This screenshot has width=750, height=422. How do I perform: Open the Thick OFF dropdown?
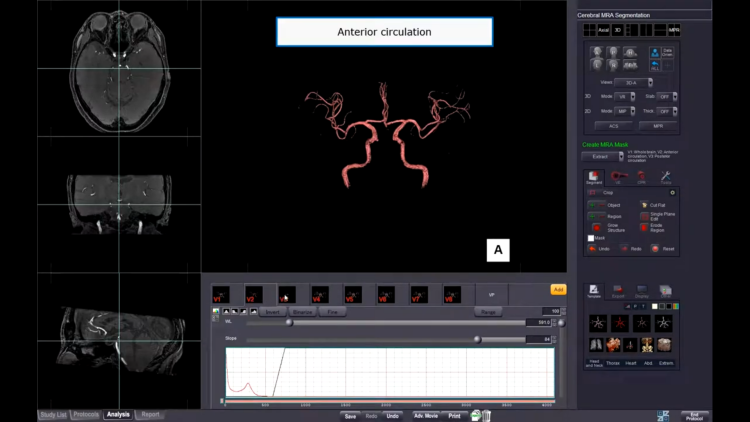tap(667, 111)
